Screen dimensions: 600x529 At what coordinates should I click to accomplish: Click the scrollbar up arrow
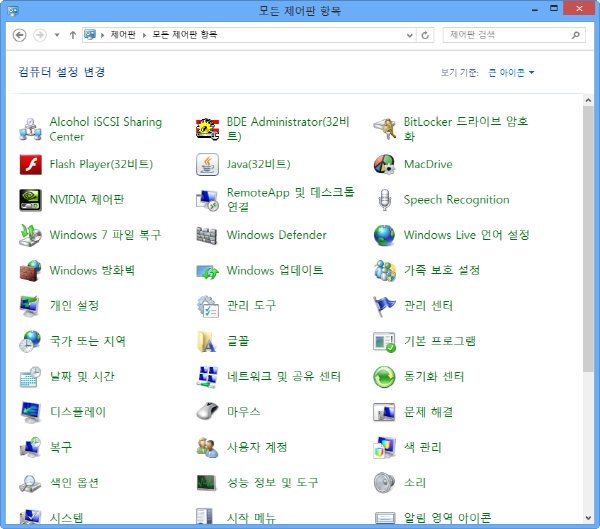588,100
